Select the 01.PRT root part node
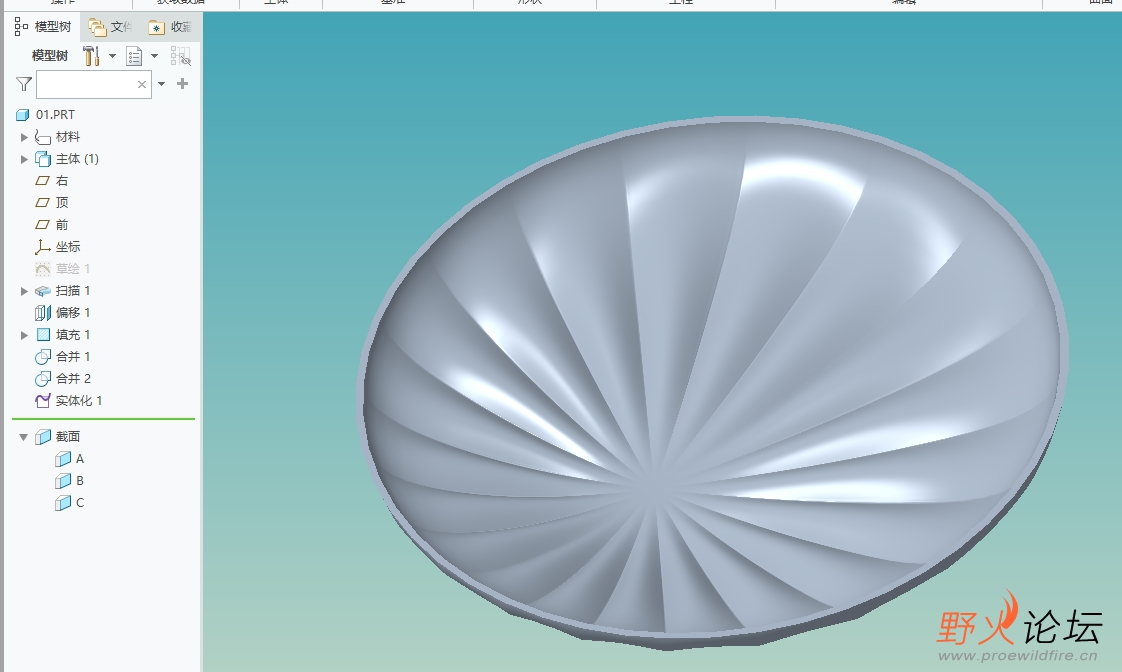The image size is (1122, 672). tap(56, 115)
